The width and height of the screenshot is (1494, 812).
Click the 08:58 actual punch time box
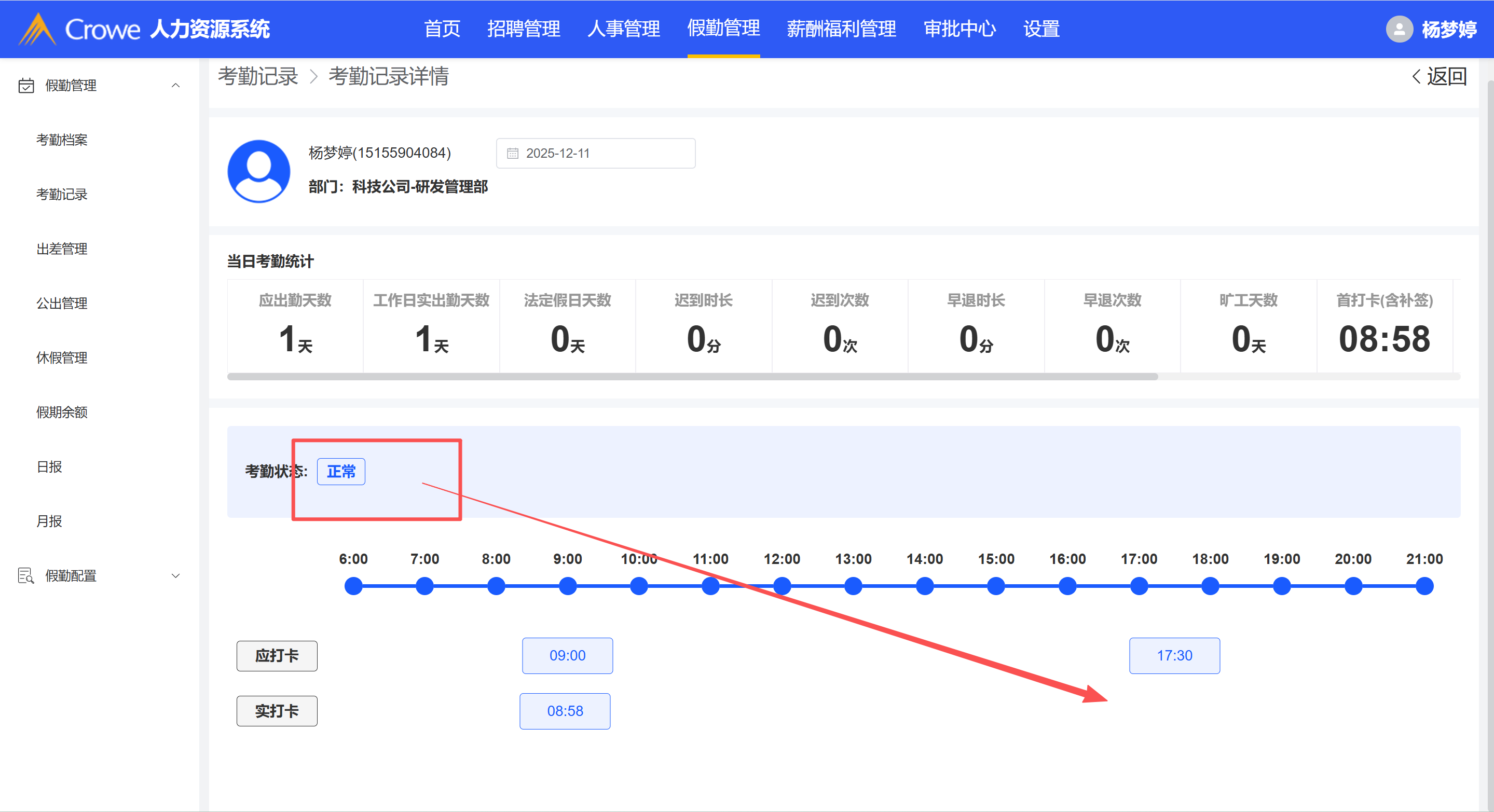[x=565, y=710]
